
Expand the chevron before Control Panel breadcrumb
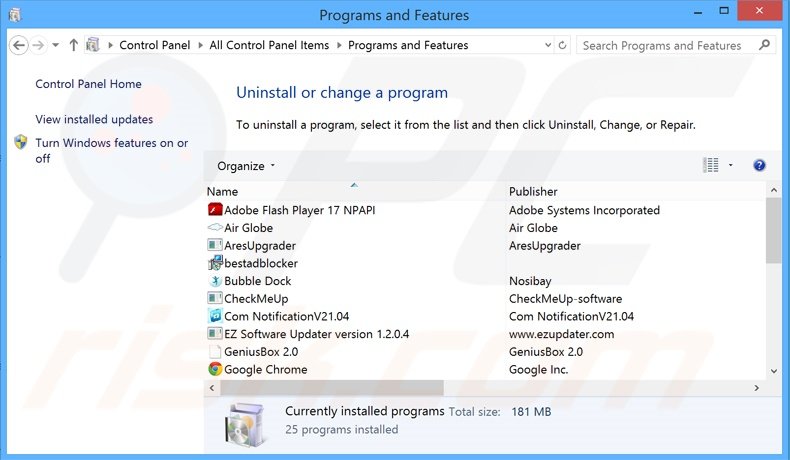(110, 45)
